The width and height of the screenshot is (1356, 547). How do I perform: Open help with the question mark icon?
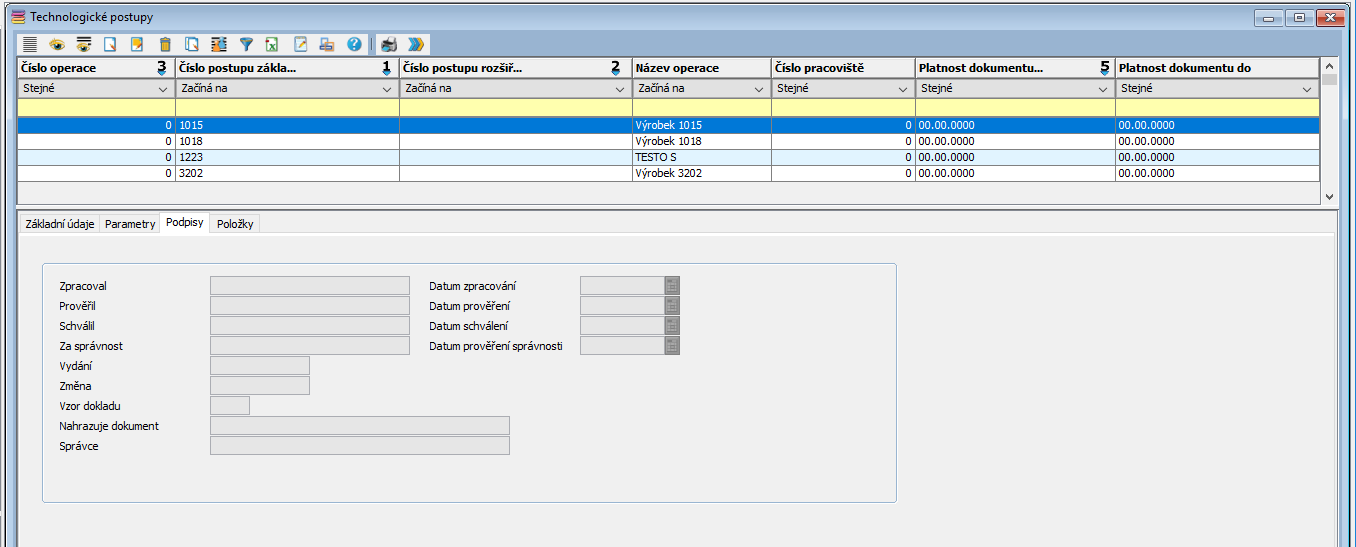click(x=354, y=44)
